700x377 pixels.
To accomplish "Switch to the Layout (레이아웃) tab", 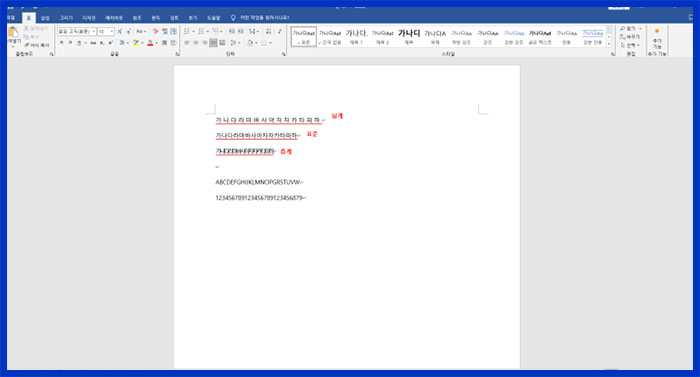I will tap(113, 18).
